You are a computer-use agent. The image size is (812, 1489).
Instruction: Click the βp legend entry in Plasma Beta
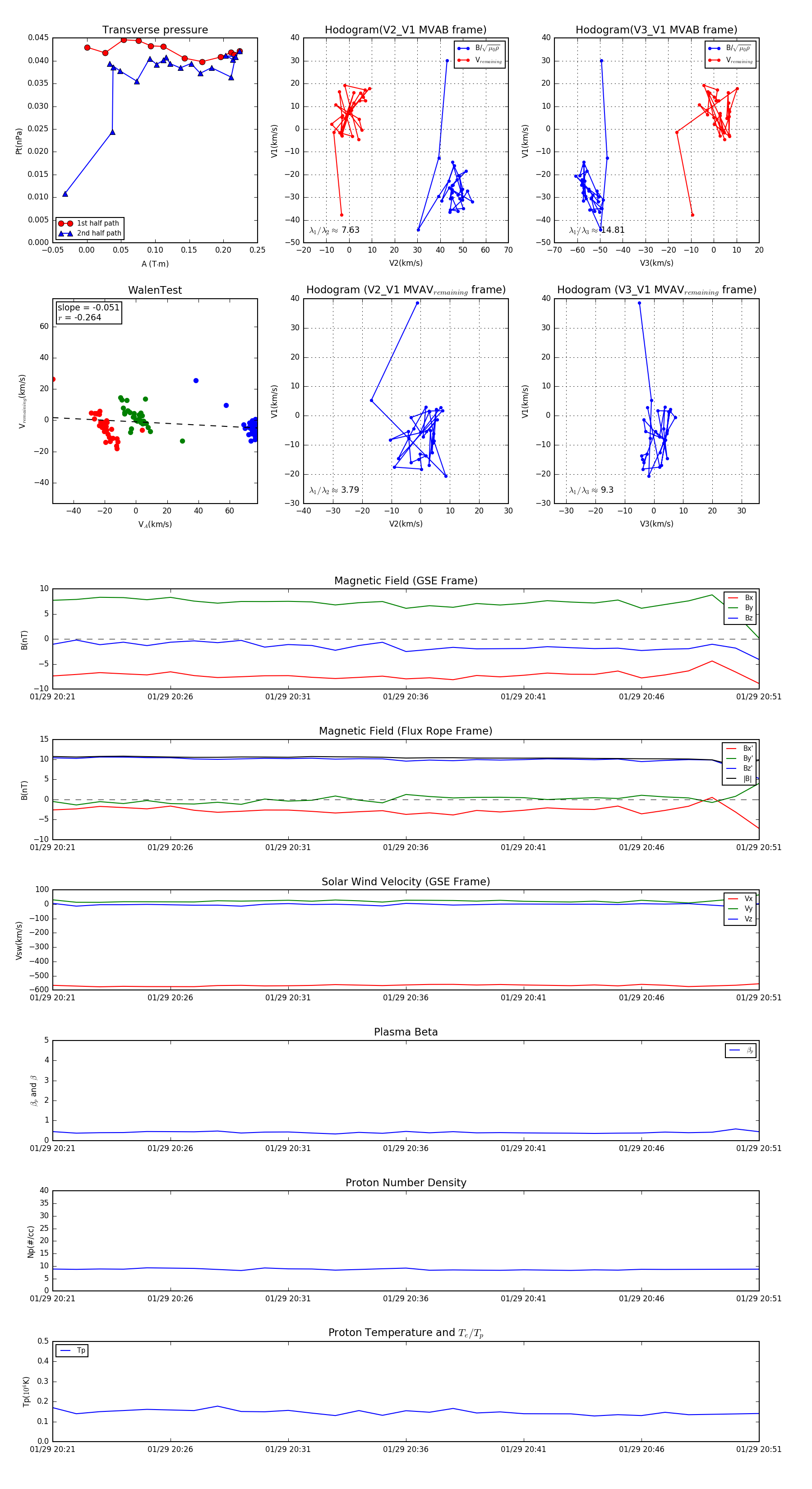click(742, 1050)
